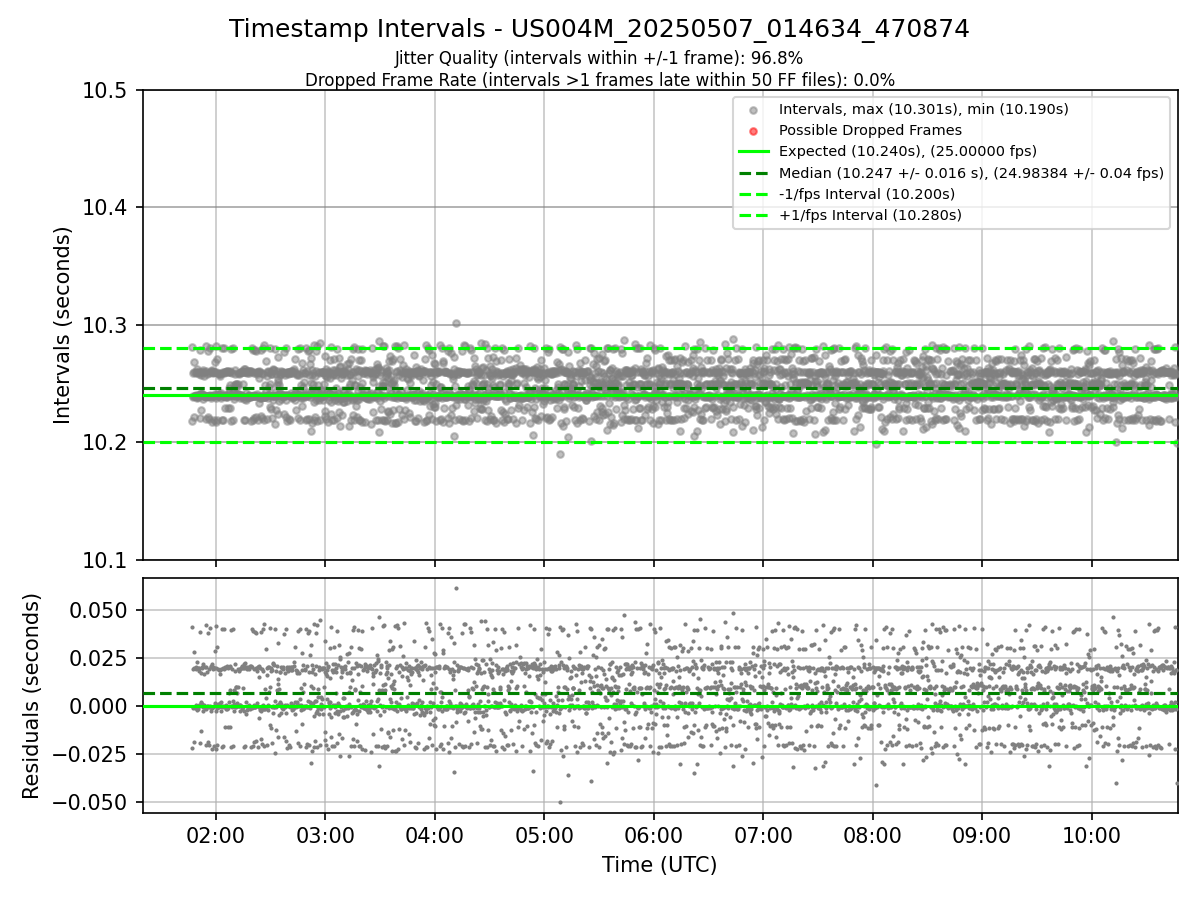Click the '02:00' time tick label
Image resolution: width=1200 pixels, height=900 pixels.
(216, 835)
